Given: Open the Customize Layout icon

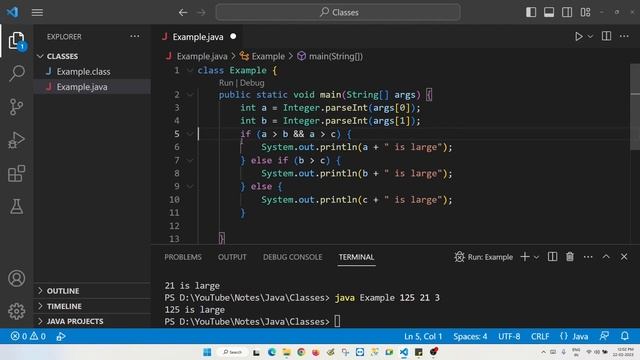Looking at the screenshot, I should [585, 12].
